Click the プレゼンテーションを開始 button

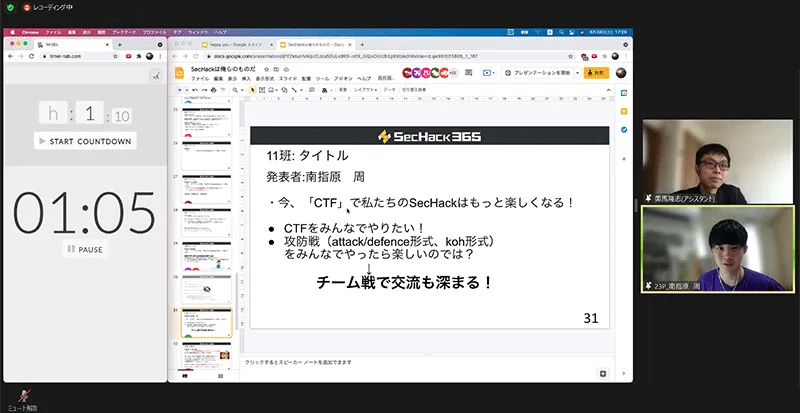pyautogui.click(x=537, y=73)
